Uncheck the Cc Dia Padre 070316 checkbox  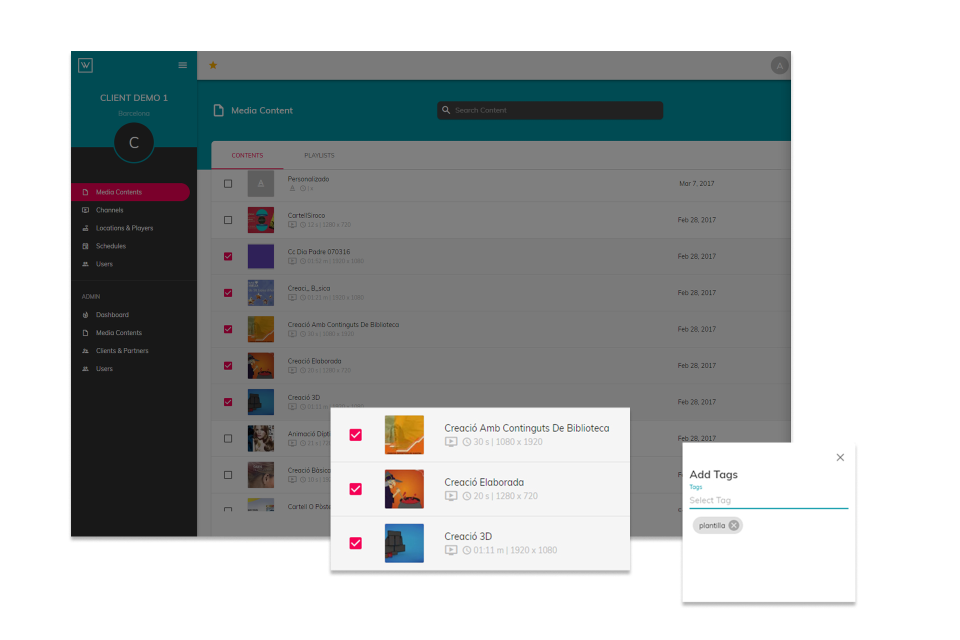pyautogui.click(x=228, y=257)
